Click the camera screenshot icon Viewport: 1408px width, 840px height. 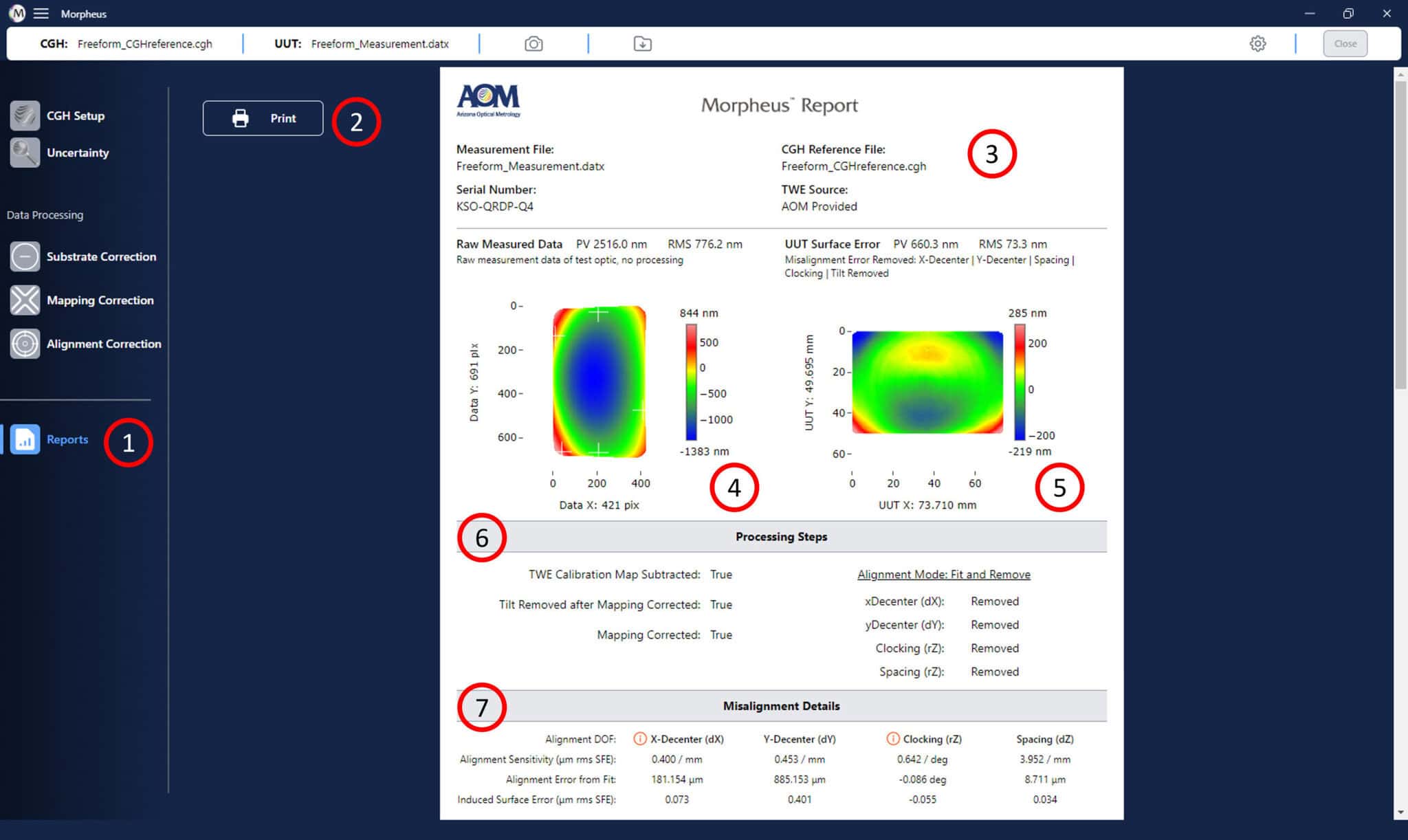533,44
